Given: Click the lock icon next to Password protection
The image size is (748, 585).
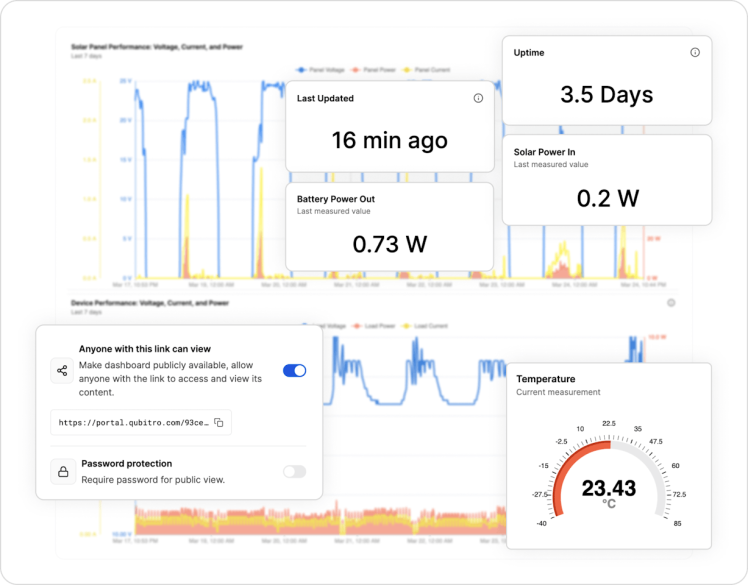Looking at the screenshot, I should (x=63, y=471).
